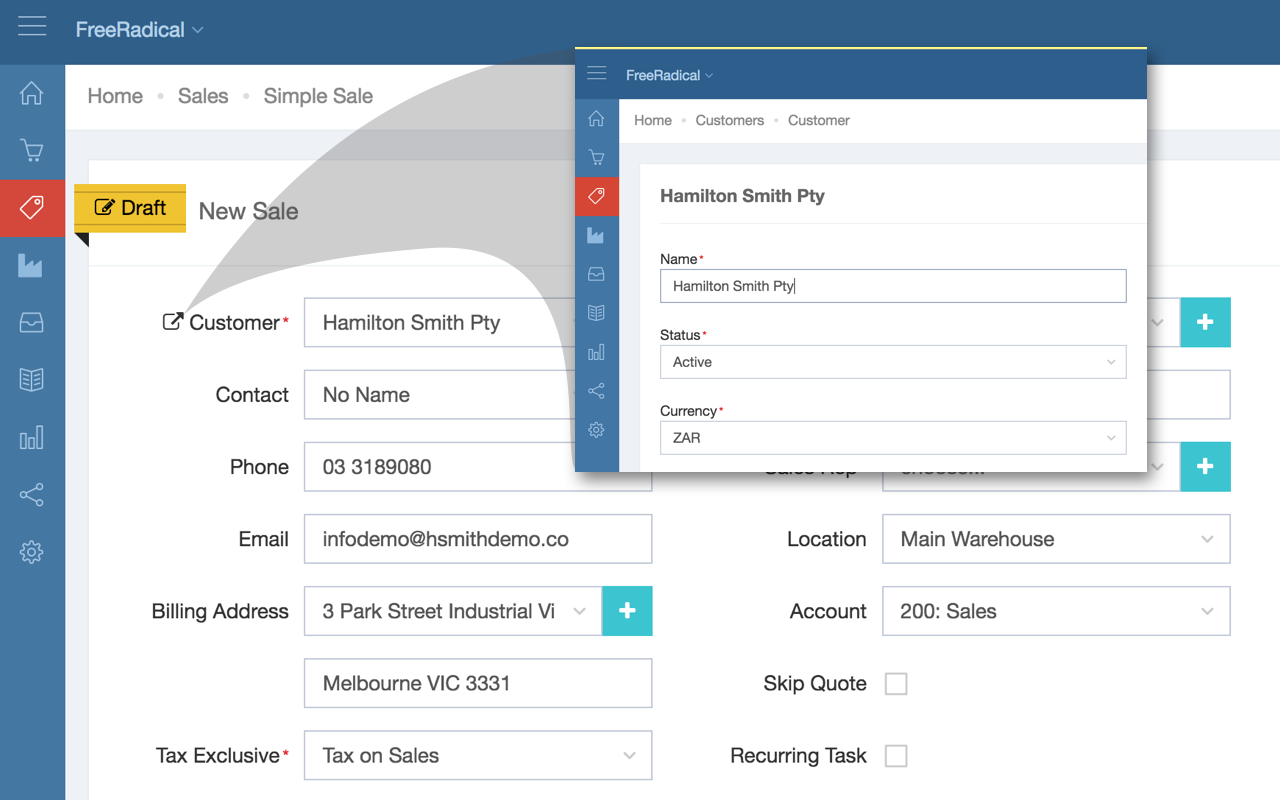Open the factory production sidebar icon
Screen dimensions: 1280x800
pyautogui.click(x=32, y=265)
